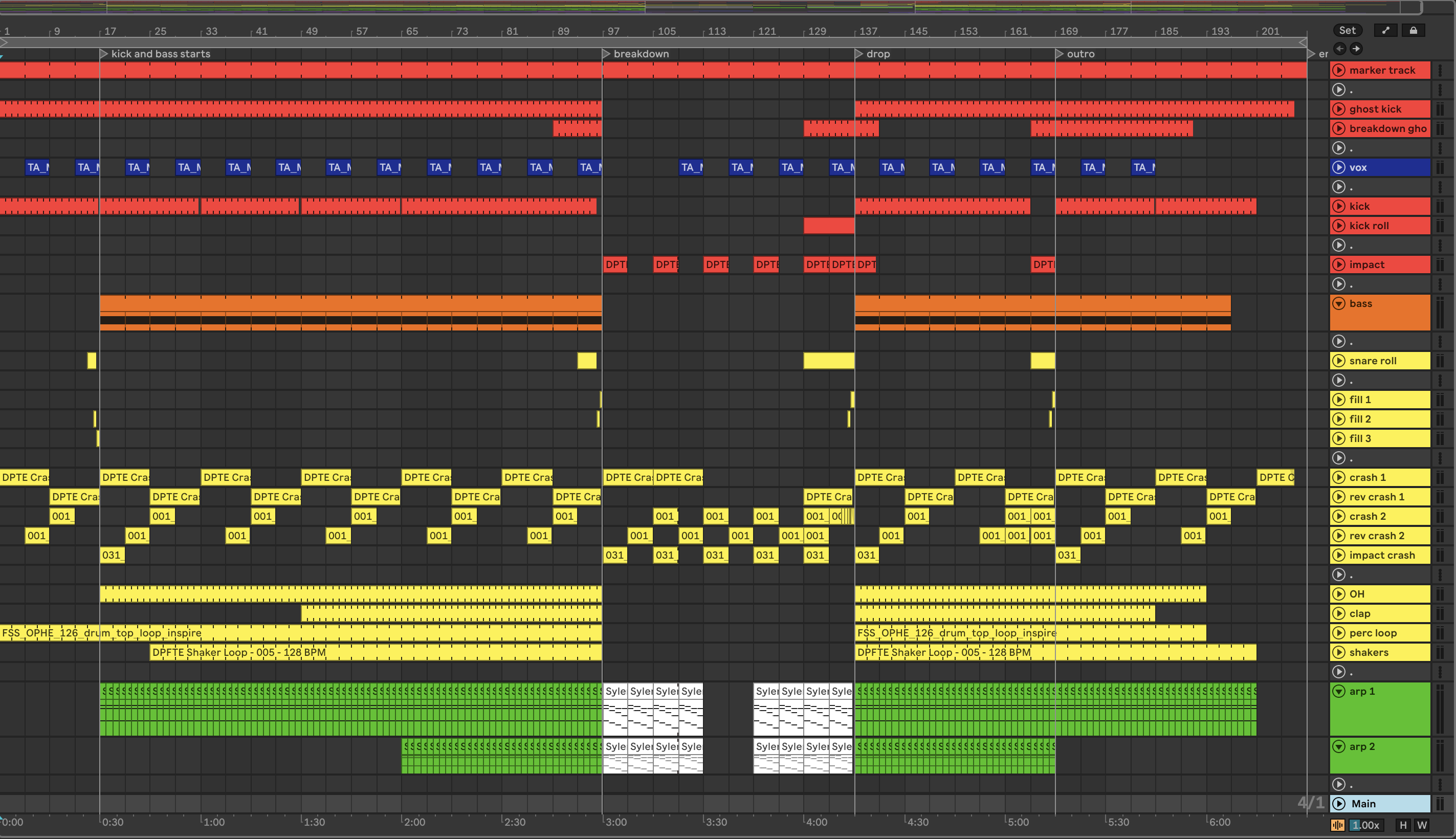Click the H optimize height button
The height and width of the screenshot is (839, 1456).
[1403, 826]
